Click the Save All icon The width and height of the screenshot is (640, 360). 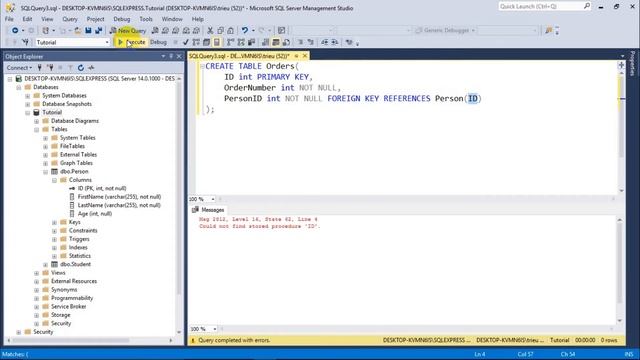98,31
